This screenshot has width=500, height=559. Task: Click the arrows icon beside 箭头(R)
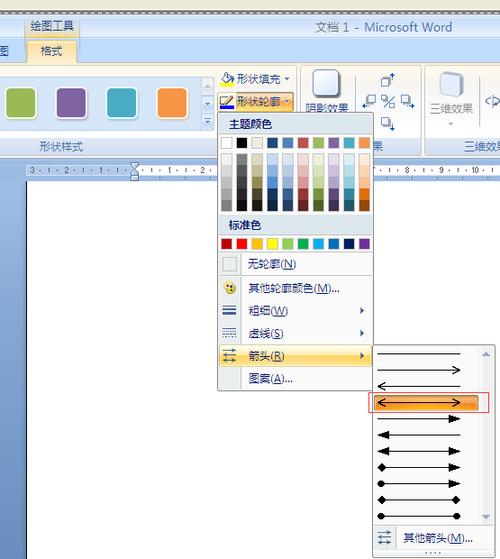229,356
